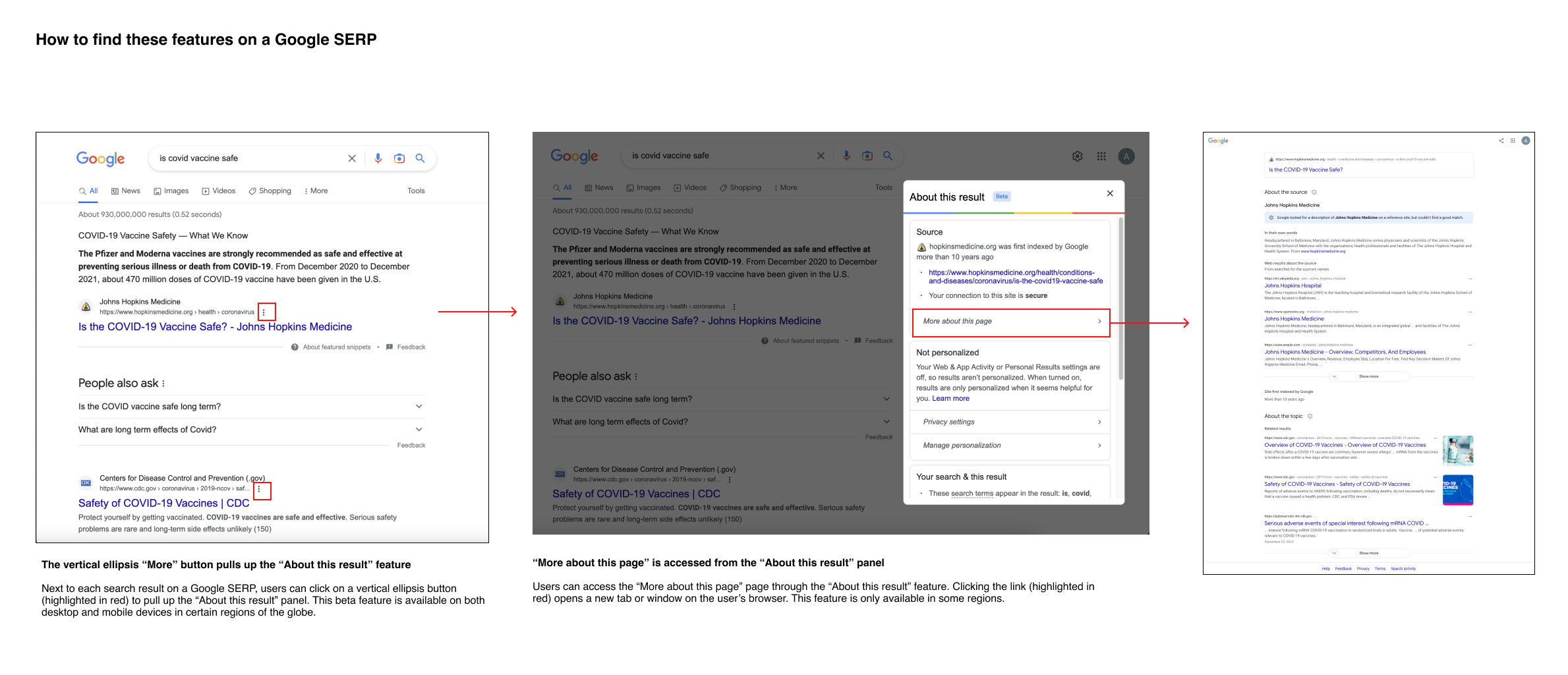The width and height of the screenshot is (1568, 675).
Task: Expand 'Is the COVID vaccine safe long term?' in the middle screenshot
Action: click(722, 399)
